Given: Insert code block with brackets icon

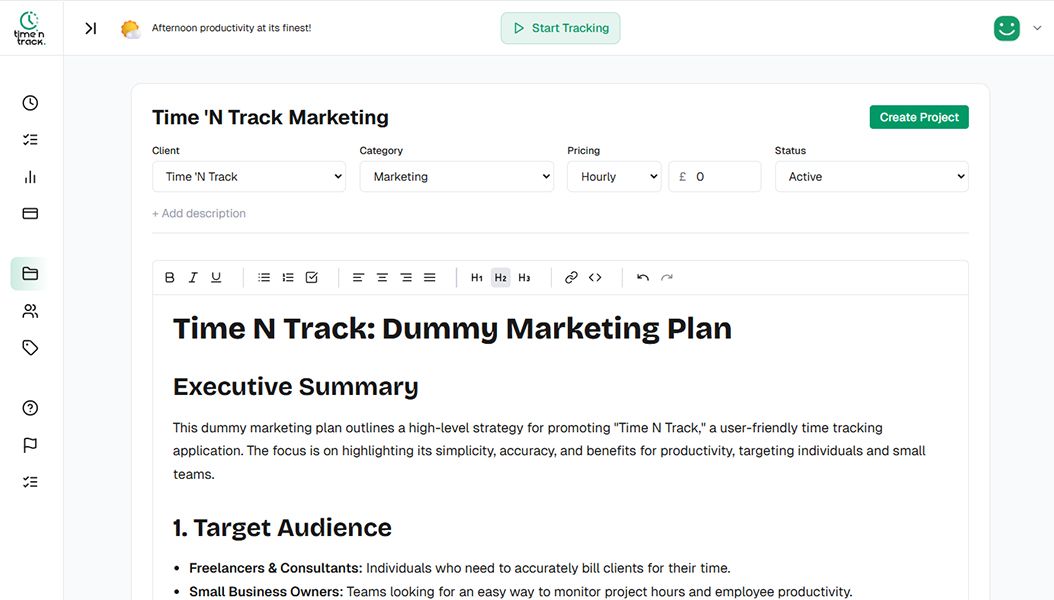Looking at the screenshot, I should tap(595, 277).
